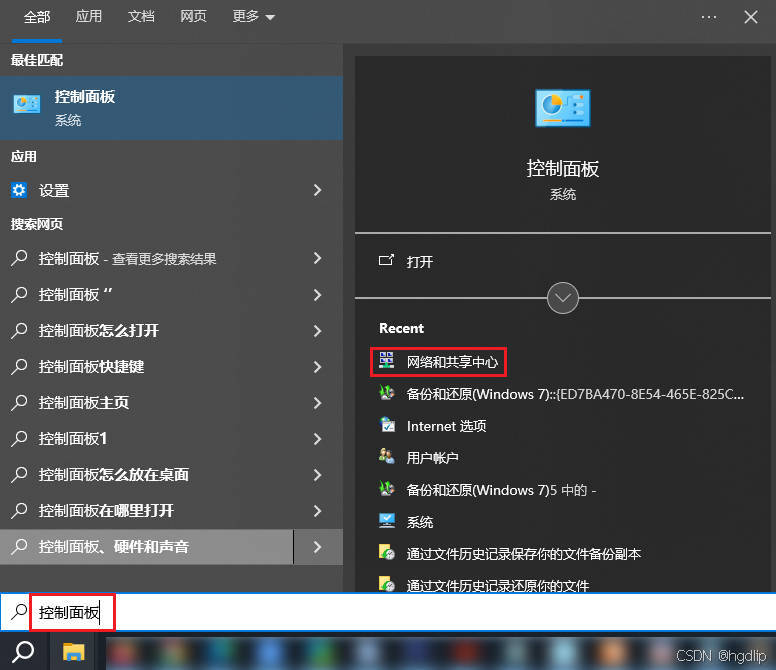Open the 控制面板 best match result
The width and height of the screenshot is (776, 670).
tap(171, 108)
